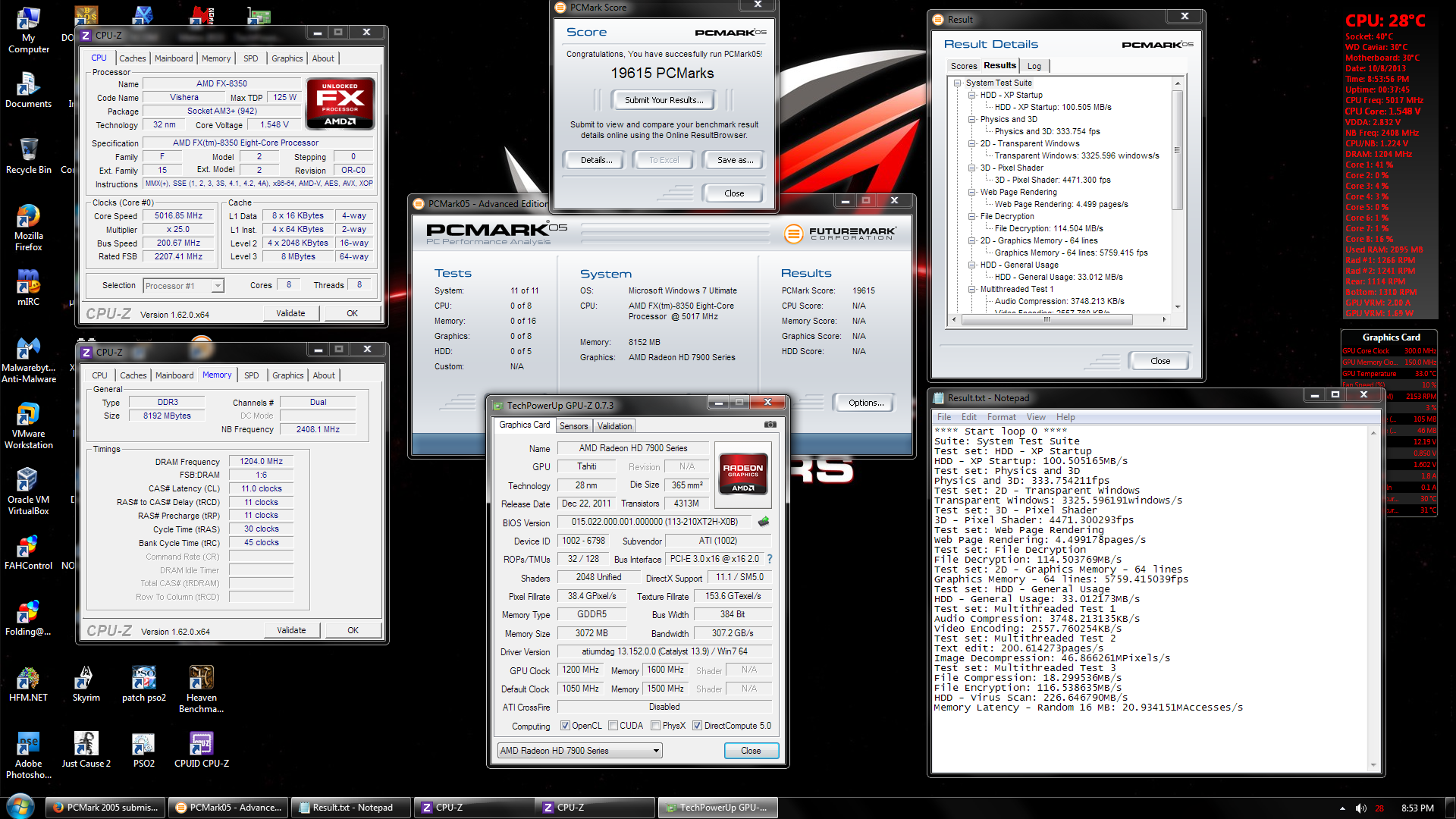This screenshot has width=1456, height=819.
Task: Toggle the CUDA checkbox in GPU-Z
Action: 613,726
